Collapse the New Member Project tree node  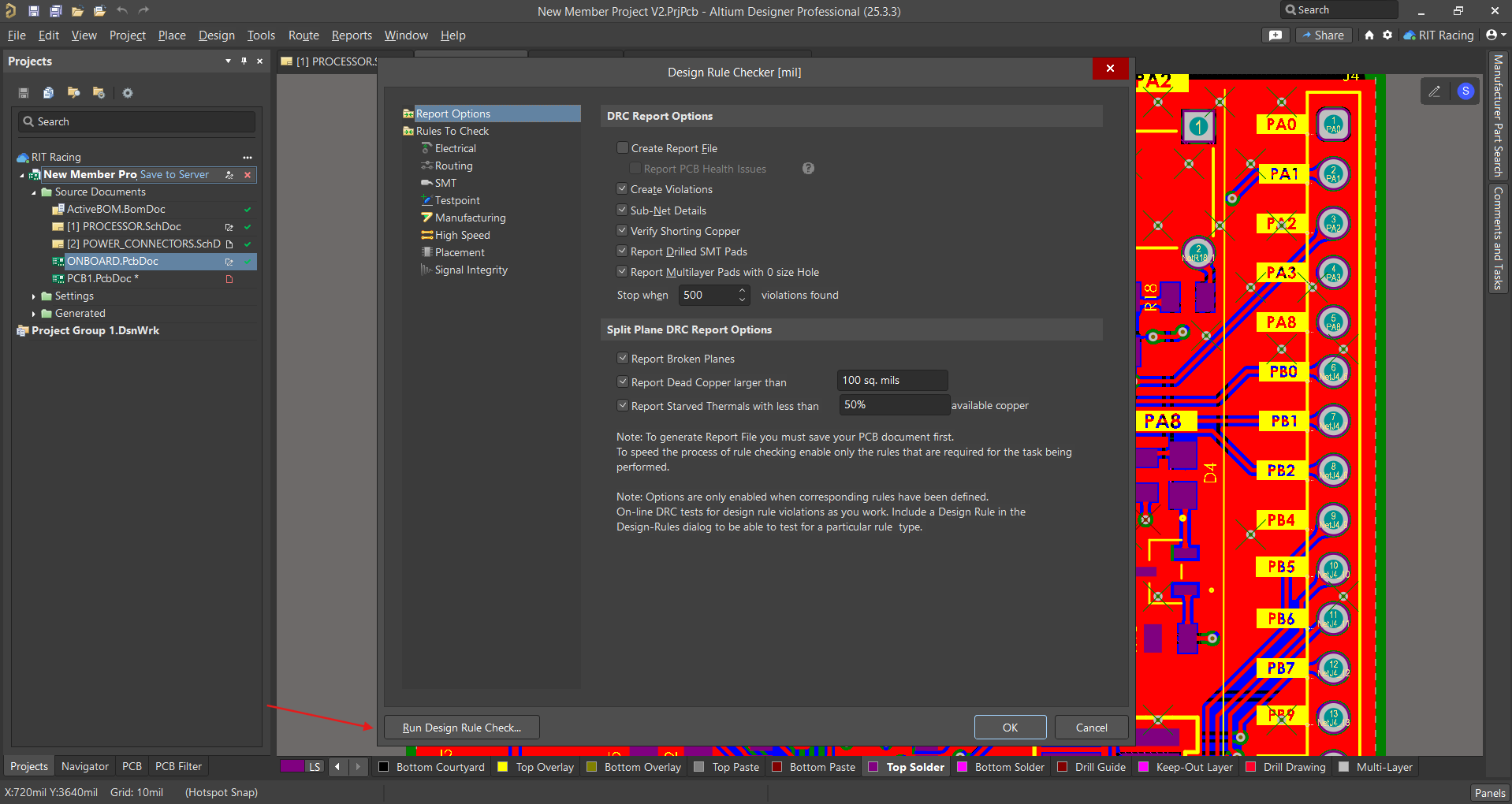pyautogui.click(x=22, y=175)
